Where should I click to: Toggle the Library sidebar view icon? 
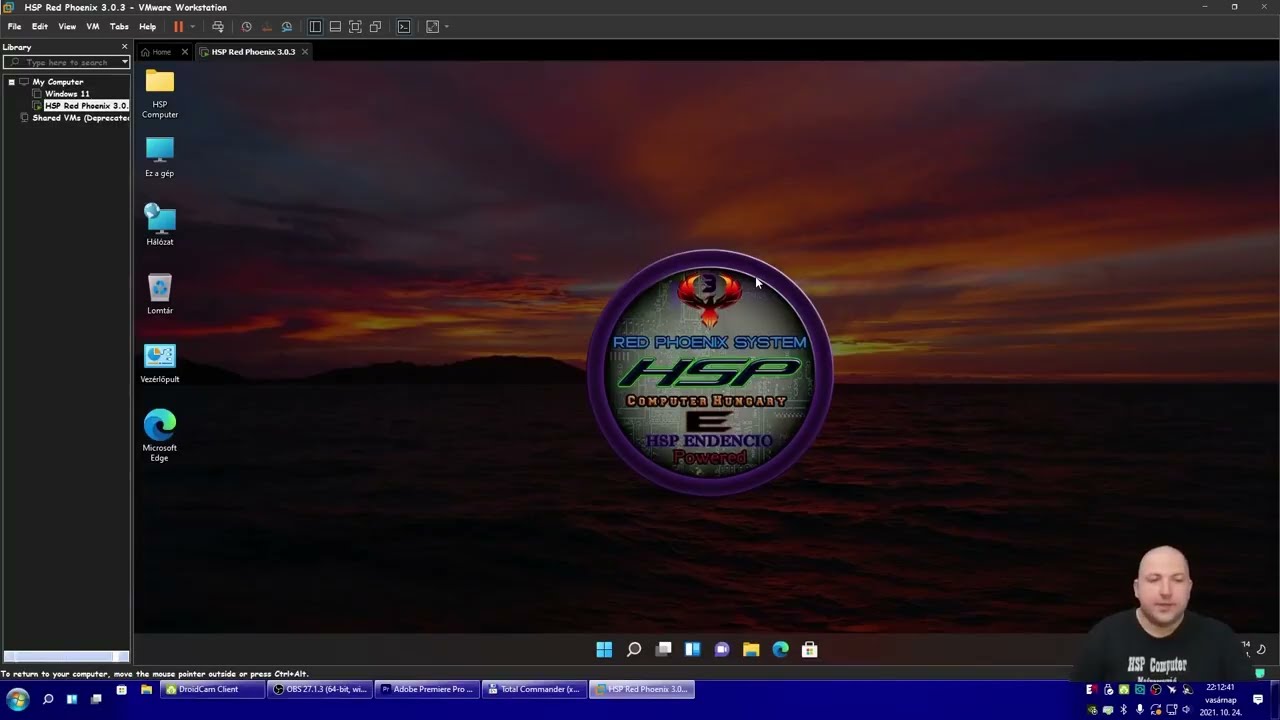click(315, 27)
